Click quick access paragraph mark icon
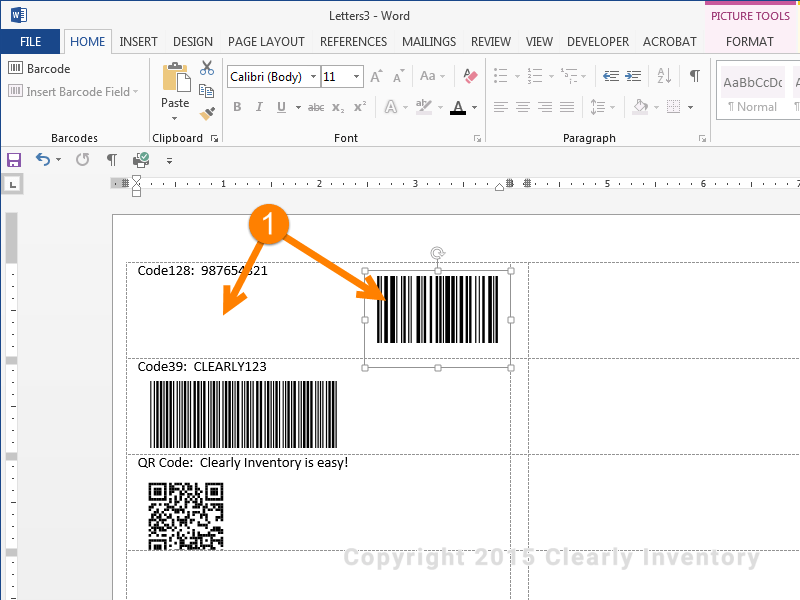The height and width of the screenshot is (600, 800). (x=112, y=160)
